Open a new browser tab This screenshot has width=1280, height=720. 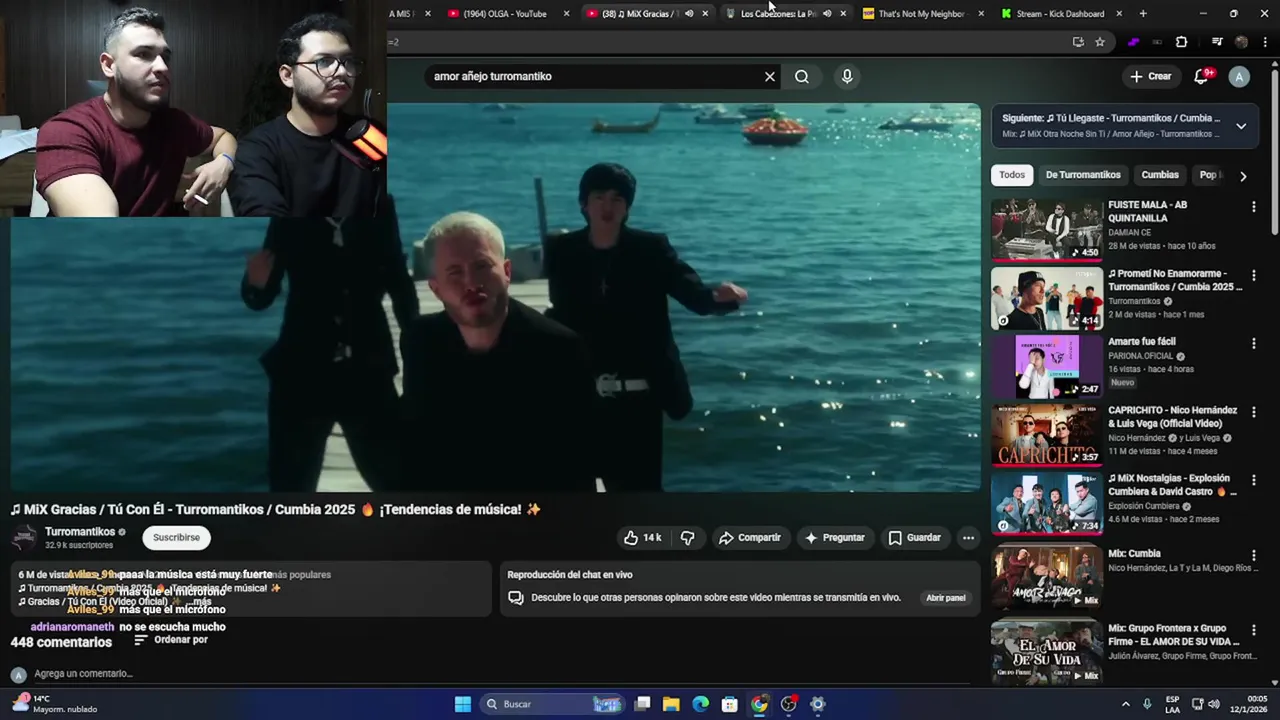point(1143,14)
